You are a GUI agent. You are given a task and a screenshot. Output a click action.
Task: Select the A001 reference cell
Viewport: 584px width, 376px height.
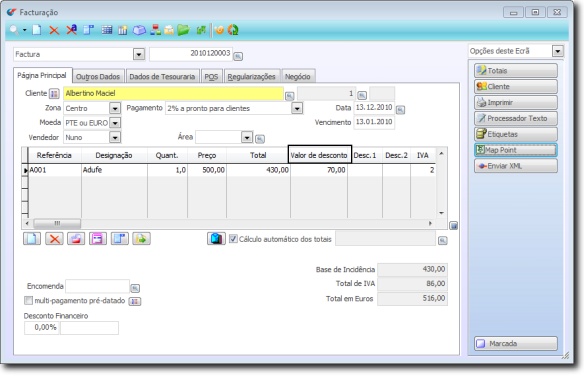click(54, 170)
